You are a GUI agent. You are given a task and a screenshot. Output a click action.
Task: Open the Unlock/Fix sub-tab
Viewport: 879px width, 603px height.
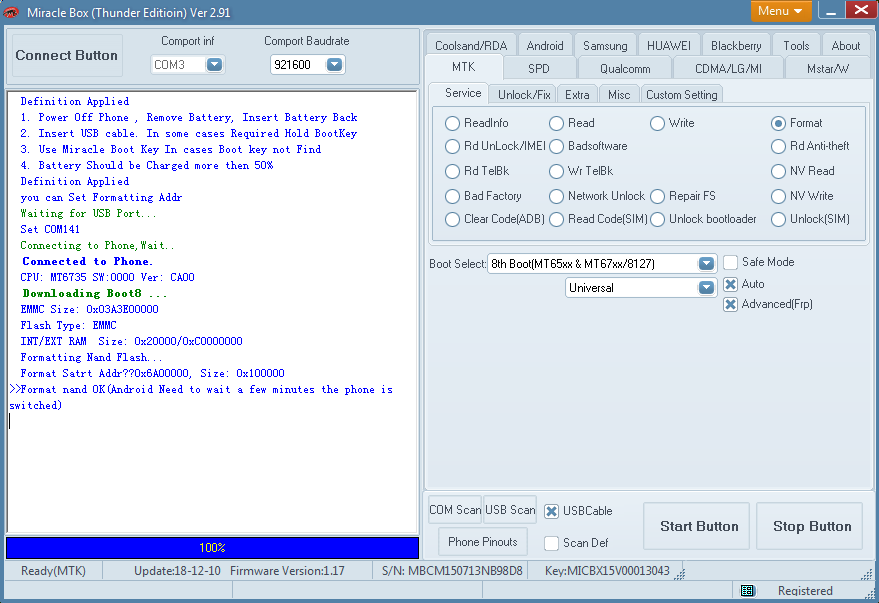tap(524, 95)
